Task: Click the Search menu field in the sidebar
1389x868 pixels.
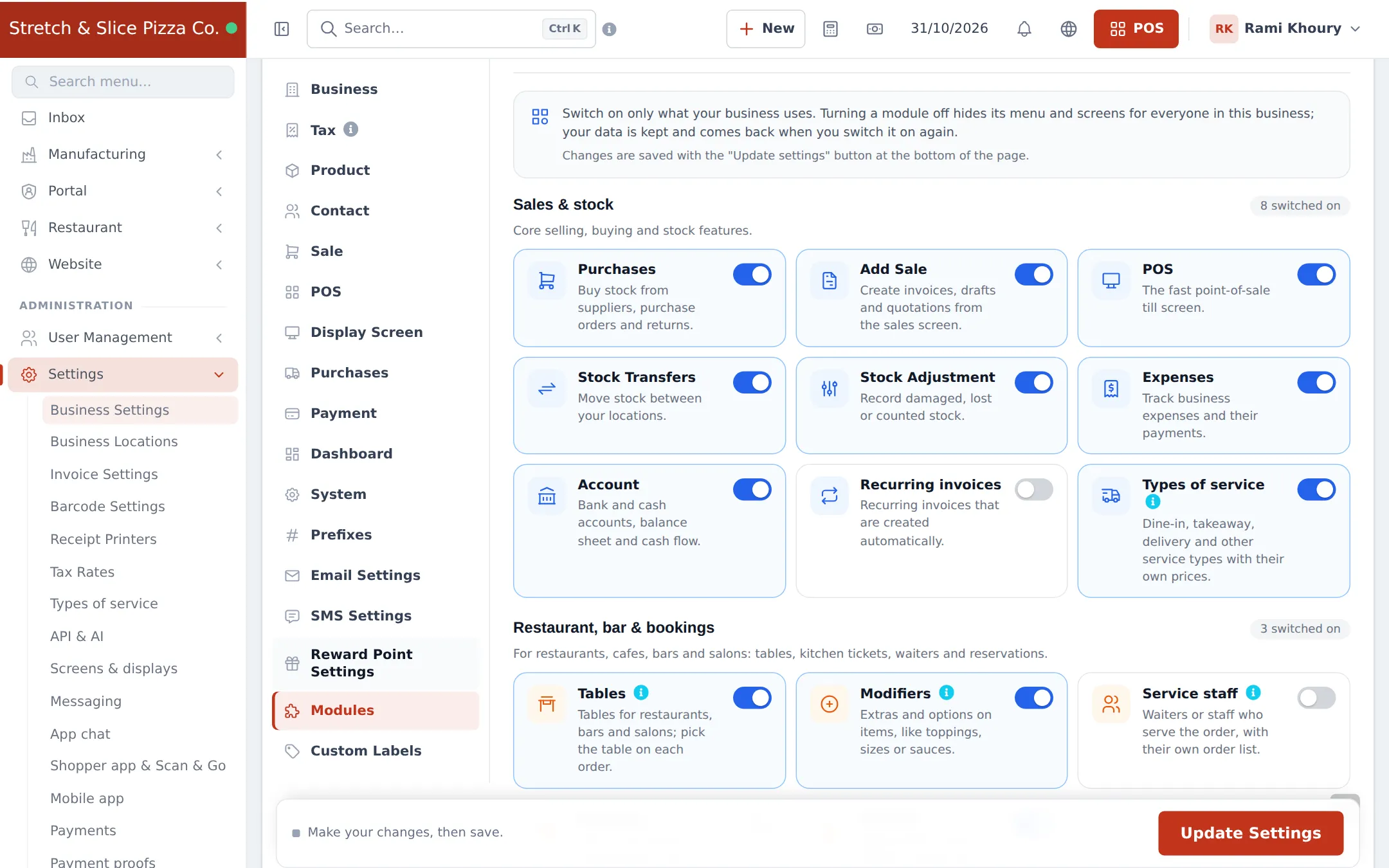Action: pos(123,82)
